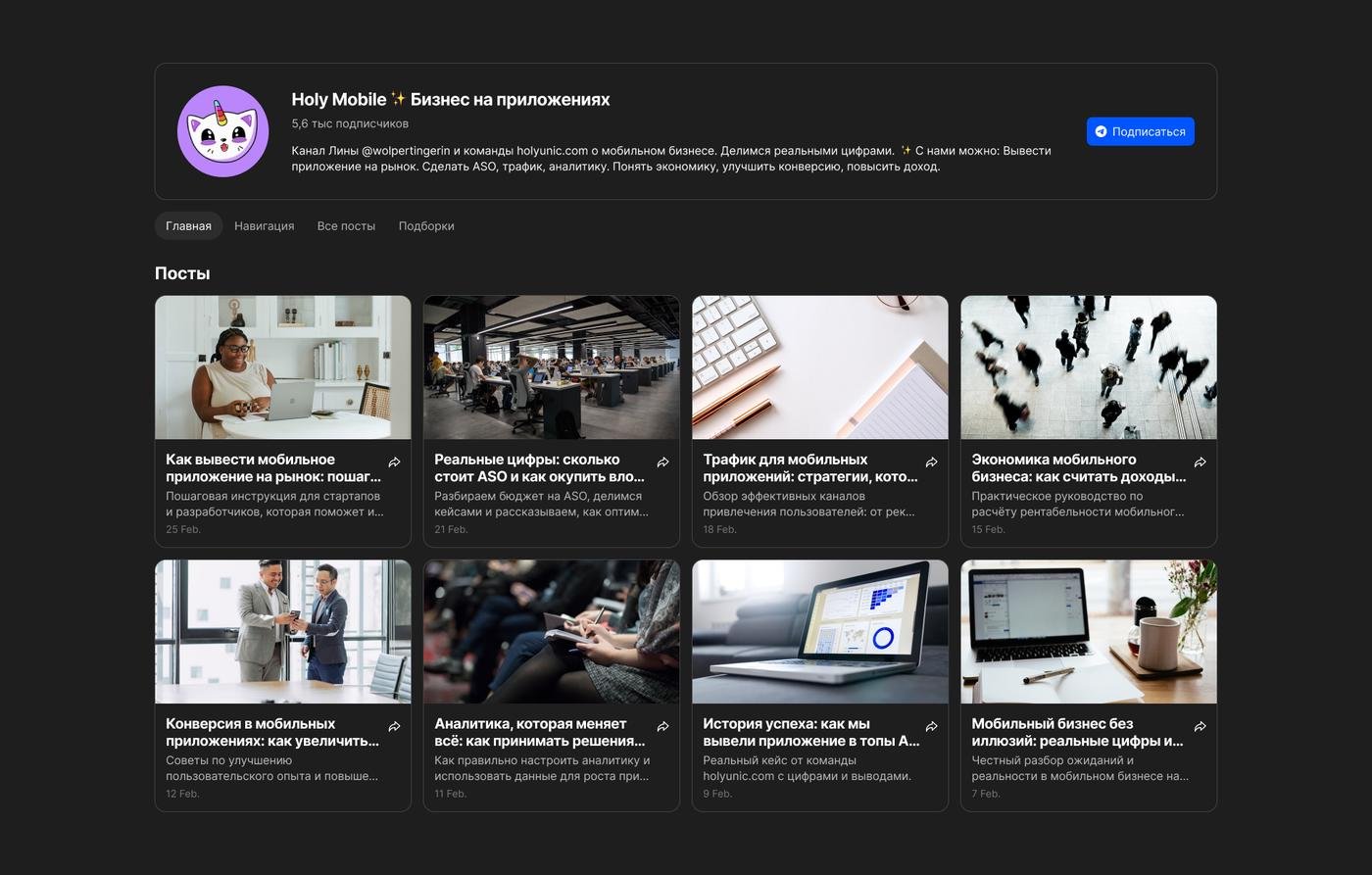
Task: Click description 'Пошаговая инструкция для стартапов'
Action: [x=274, y=504]
